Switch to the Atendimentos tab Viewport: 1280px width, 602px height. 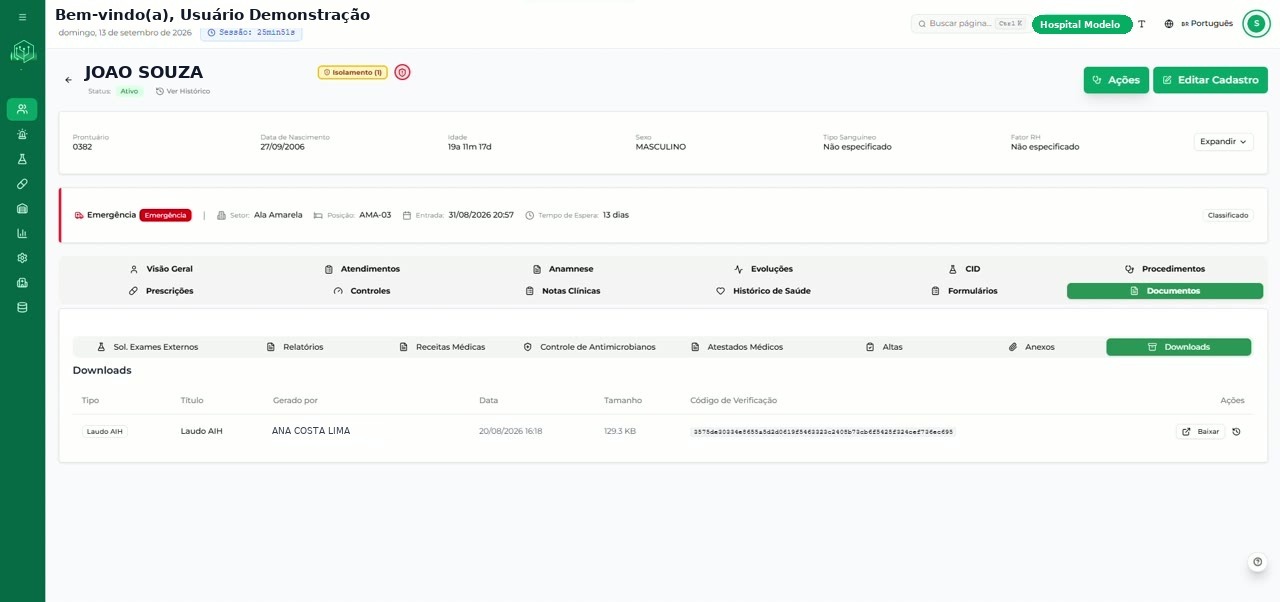(x=362, y=269)
